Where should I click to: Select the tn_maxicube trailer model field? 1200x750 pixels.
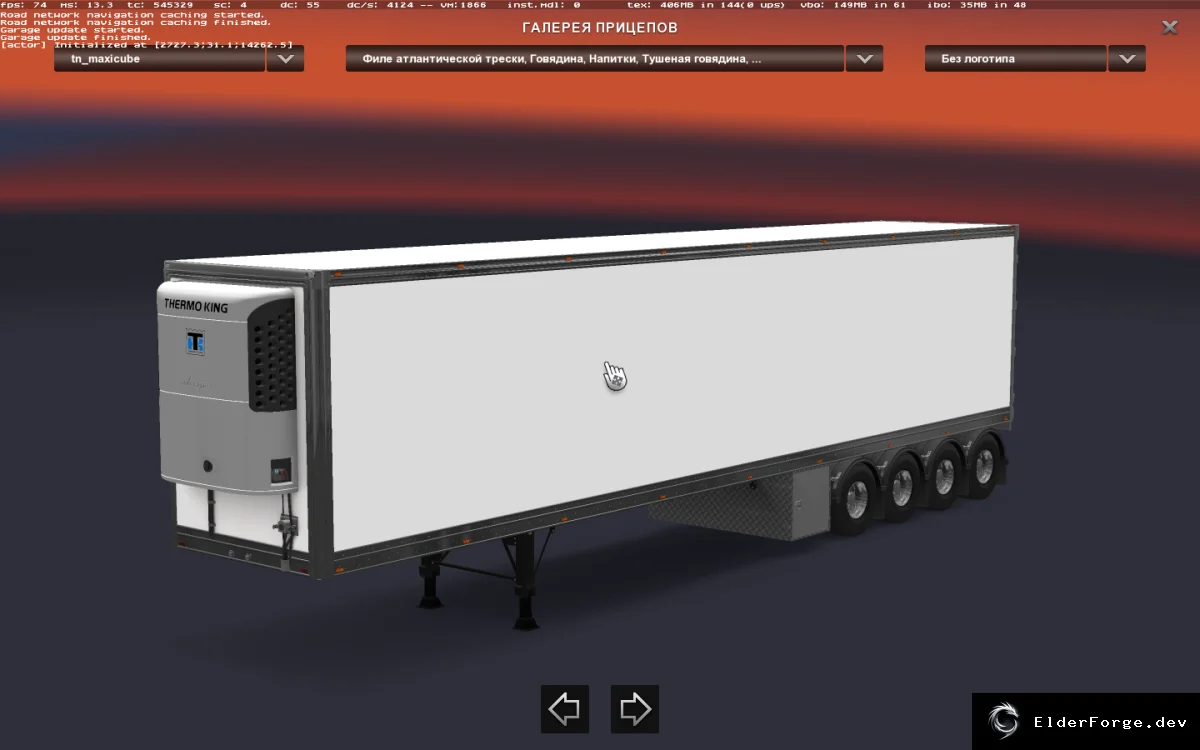click(160, 59)
